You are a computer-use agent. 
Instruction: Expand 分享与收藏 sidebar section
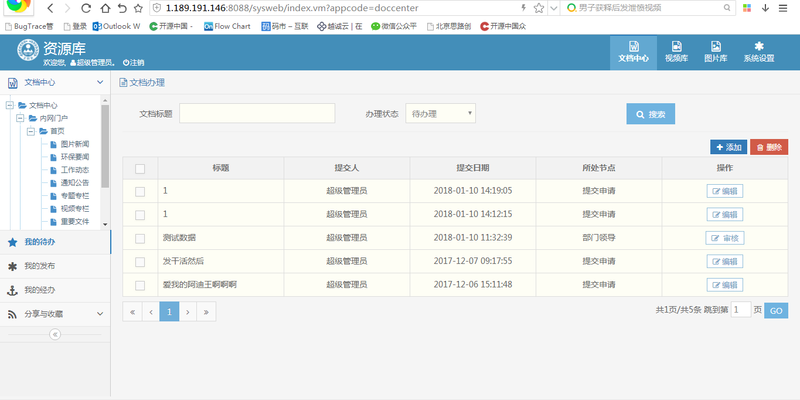(x=55, y=314)
